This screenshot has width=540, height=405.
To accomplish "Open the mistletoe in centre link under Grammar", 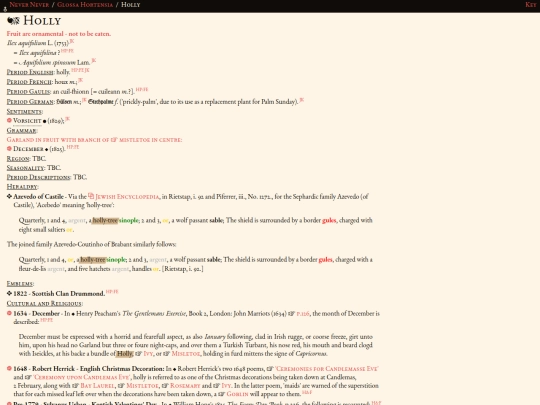I will (x=150, y=140).
